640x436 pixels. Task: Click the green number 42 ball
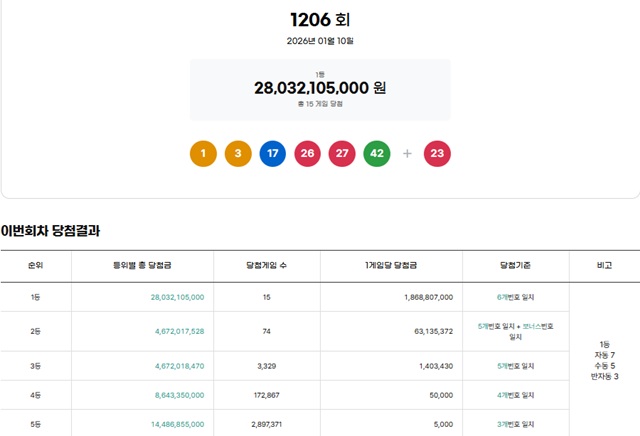click(x=377, y=154)
